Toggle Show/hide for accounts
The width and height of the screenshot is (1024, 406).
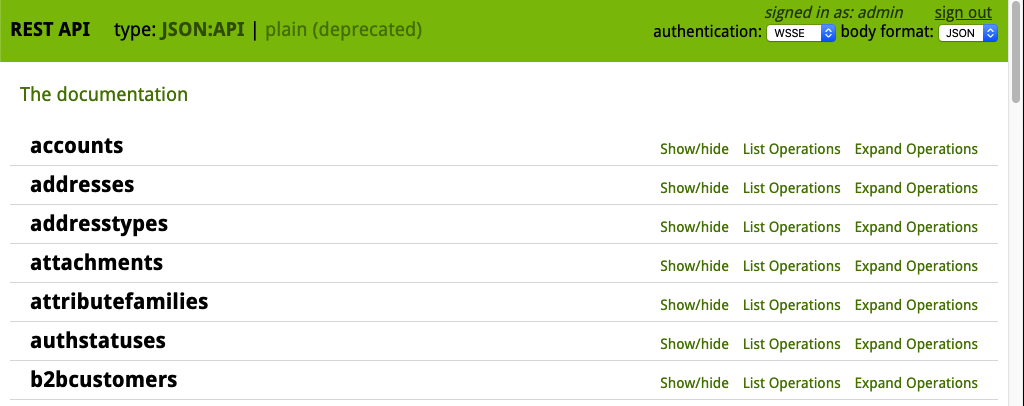(x=694, y=149)
